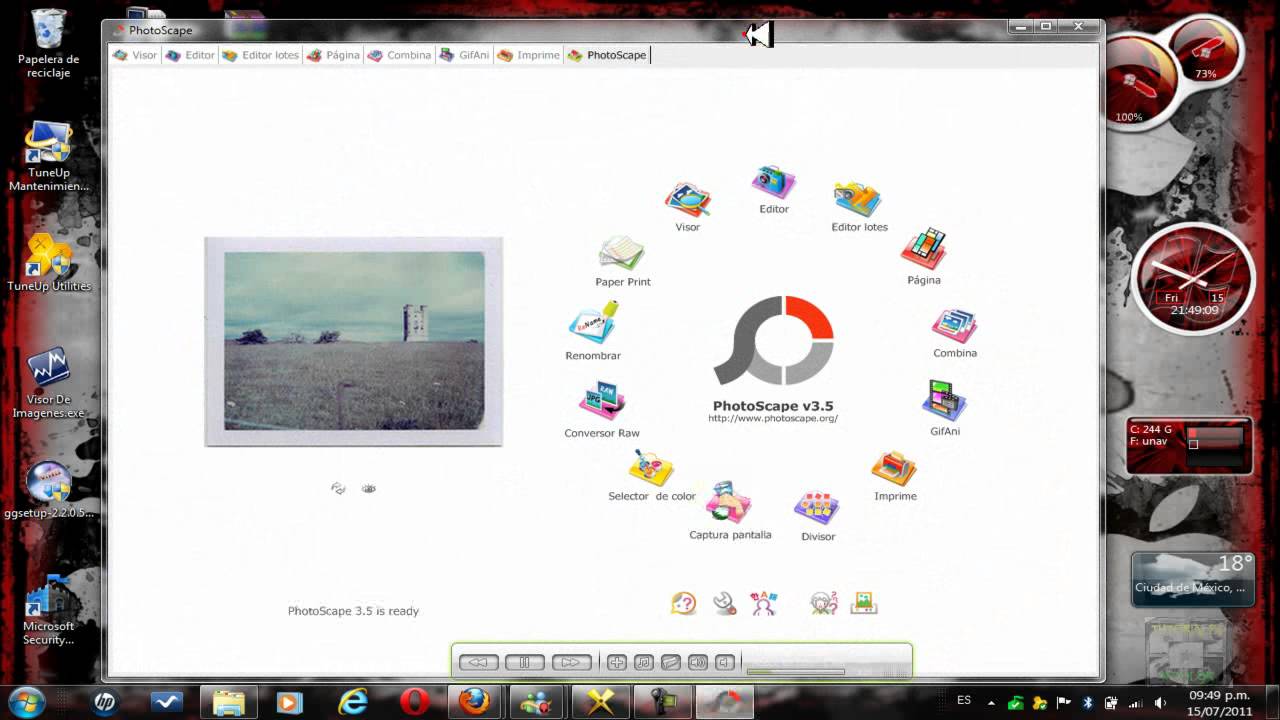Image resolution: width=1280 pixels, height=720 pixels.
Task: Click the quiet speaker mute button in player
Action: pos(725,662)
